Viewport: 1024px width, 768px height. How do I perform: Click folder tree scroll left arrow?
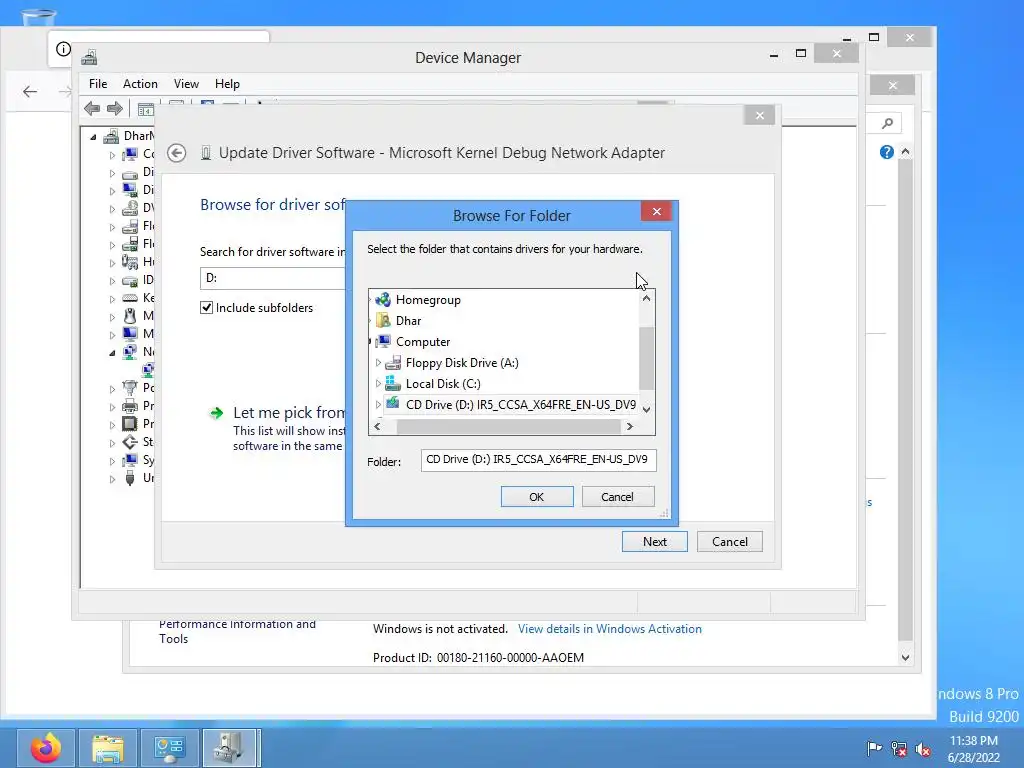coord(377,426)
